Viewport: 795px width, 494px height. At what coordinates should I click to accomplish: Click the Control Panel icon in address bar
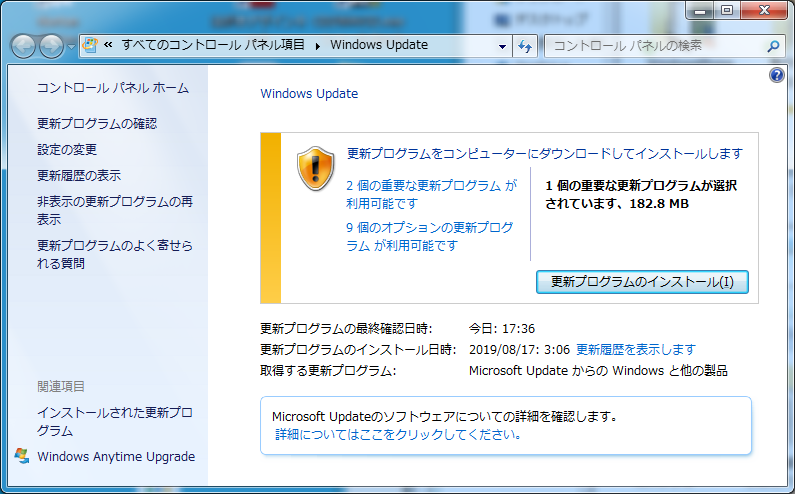click(x=90, y=45)
